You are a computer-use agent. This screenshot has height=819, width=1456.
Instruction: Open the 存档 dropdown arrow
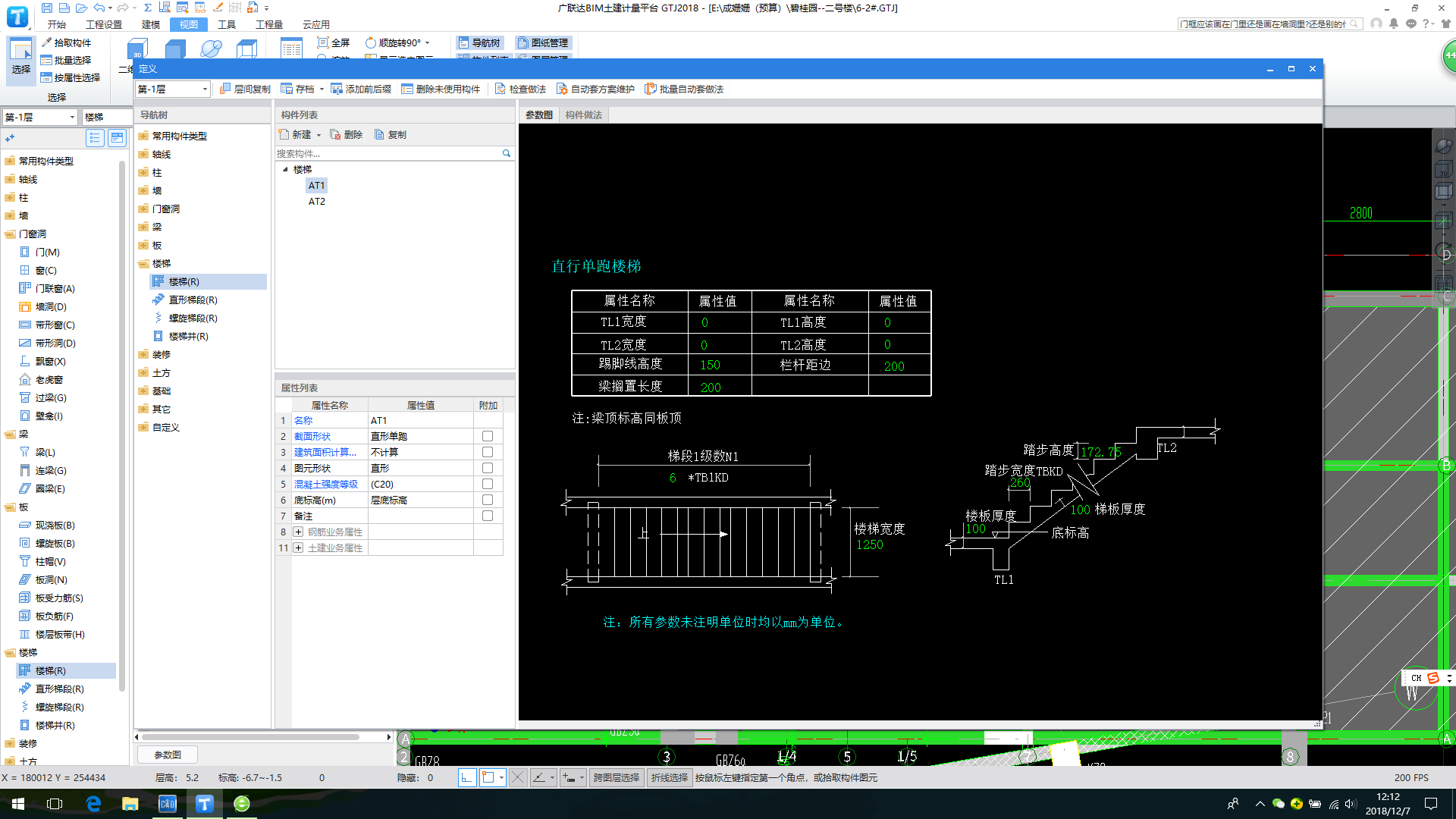point(322,89)
